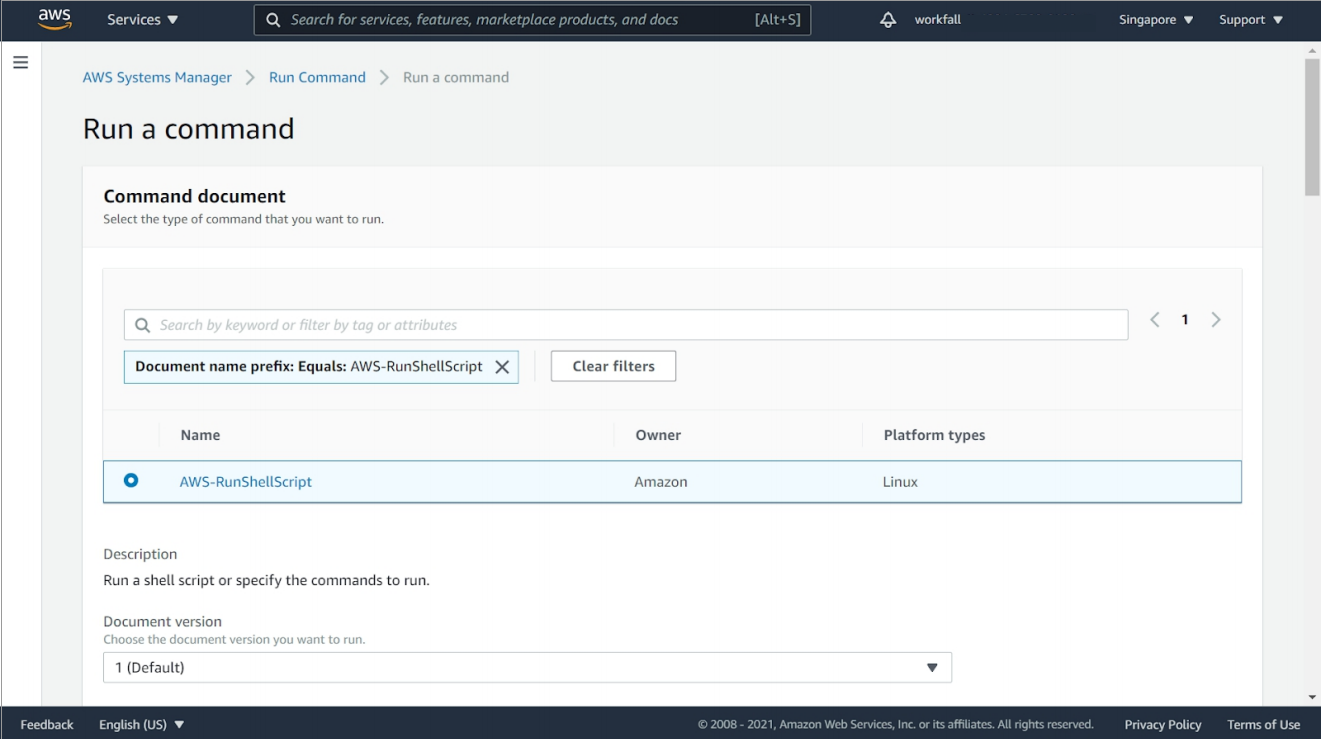Select the AWS-RunShellScript radio button
The image size is (1321, 739).
[131, 481]
